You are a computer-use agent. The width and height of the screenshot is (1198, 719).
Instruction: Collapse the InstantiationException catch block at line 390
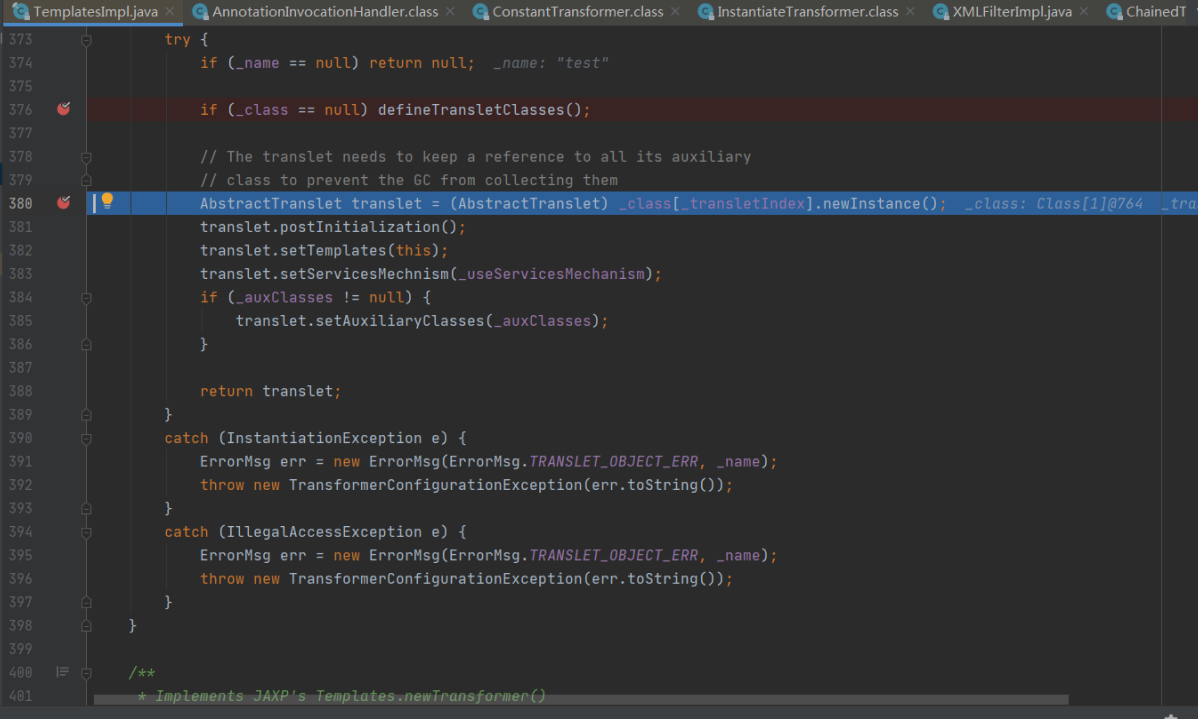click(86, 438)
